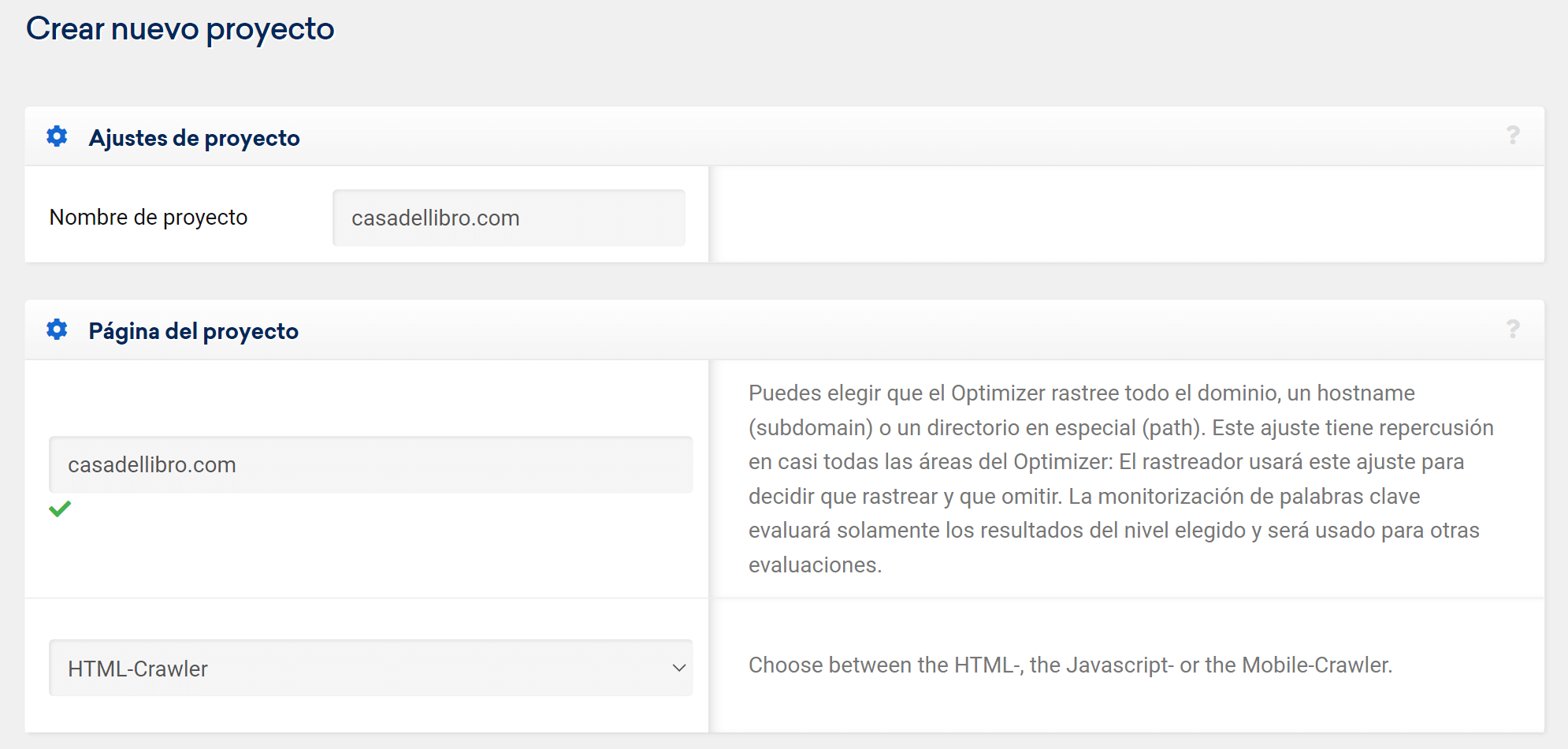Expand the crawler type dropdown arrow
Screen dimensions: 1568x749
pyautogui.click(x=678, y=668)
